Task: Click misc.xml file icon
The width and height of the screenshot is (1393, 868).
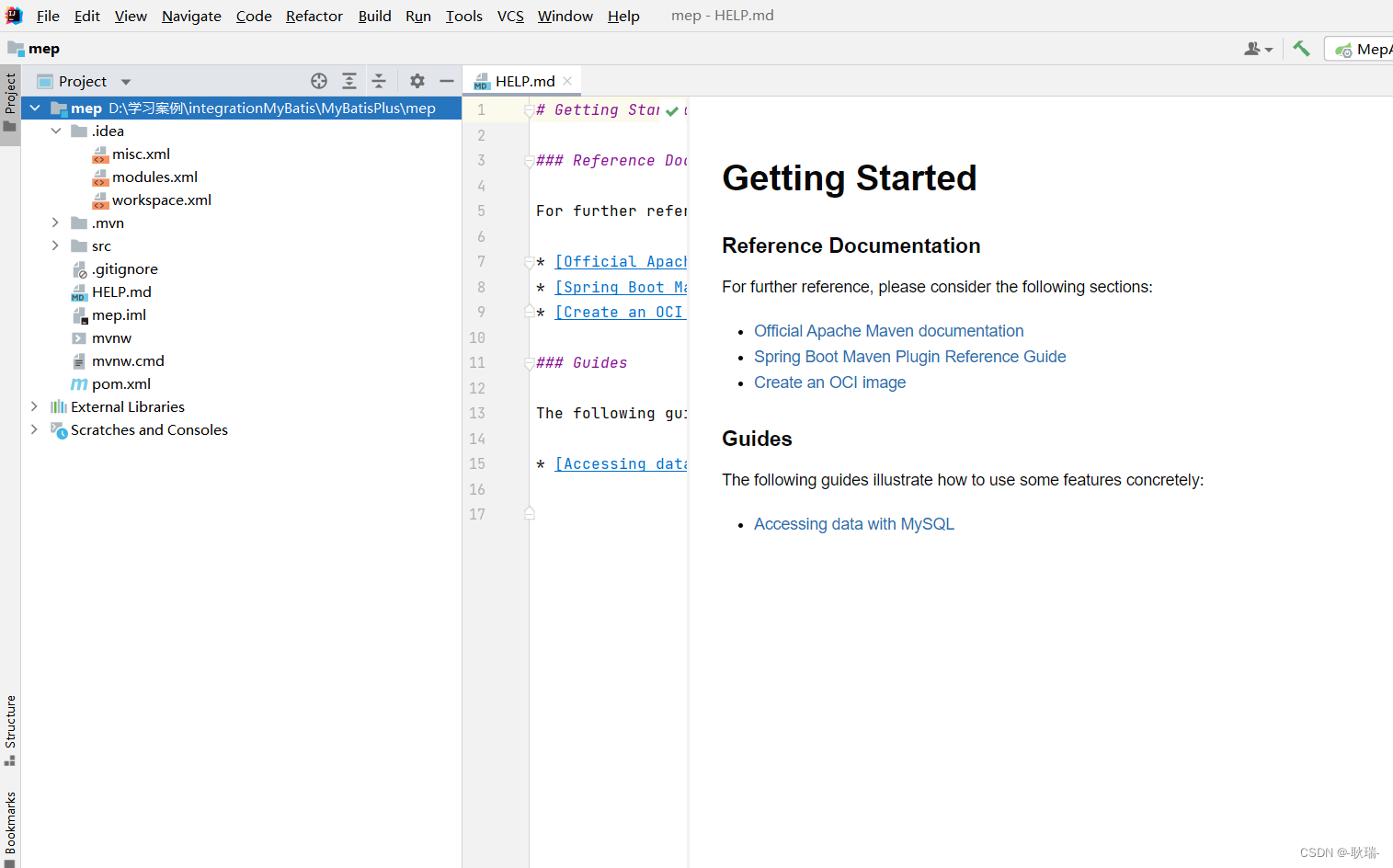Action: [x=100, y=154]
